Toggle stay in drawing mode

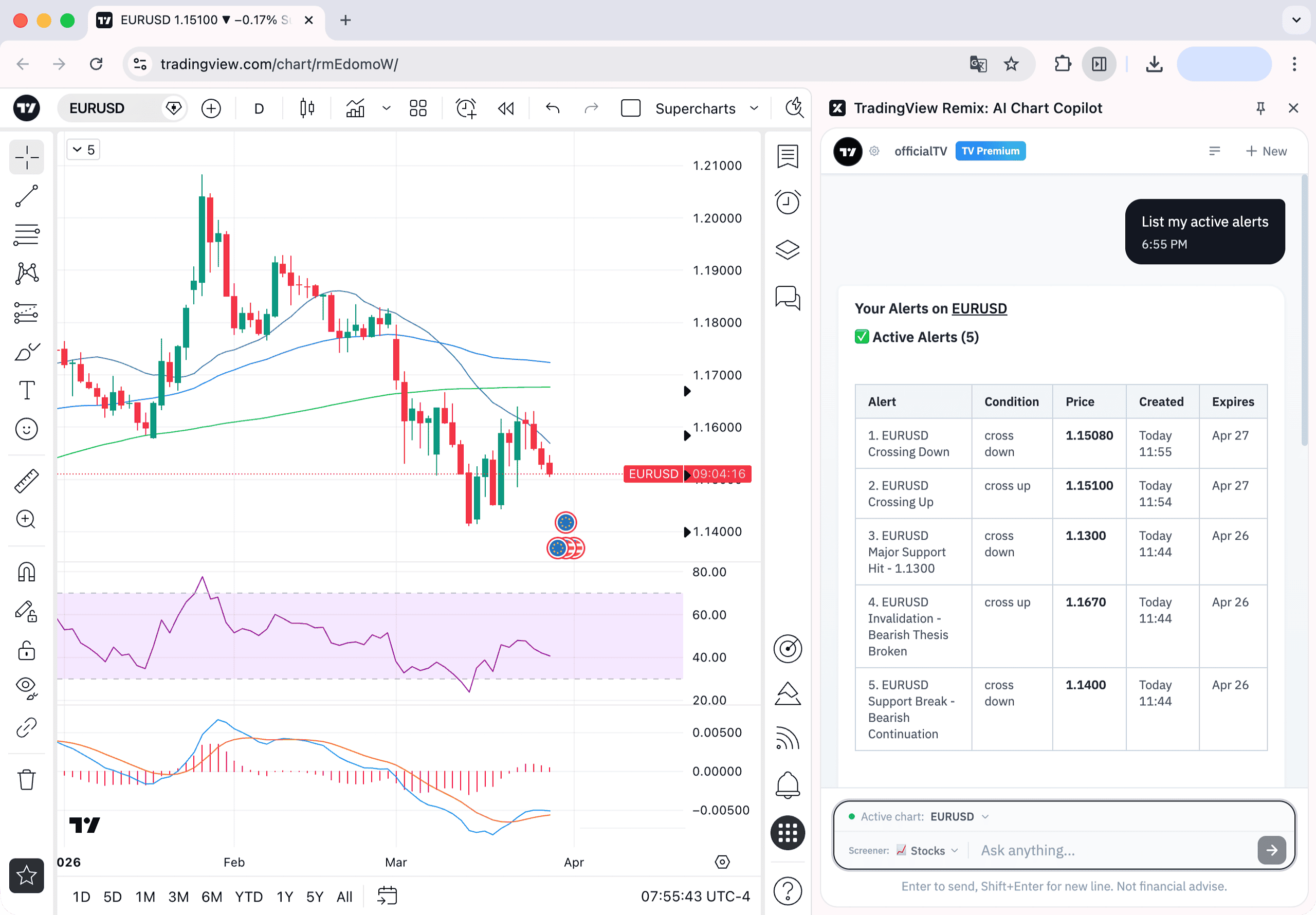(x=26, y=611)
